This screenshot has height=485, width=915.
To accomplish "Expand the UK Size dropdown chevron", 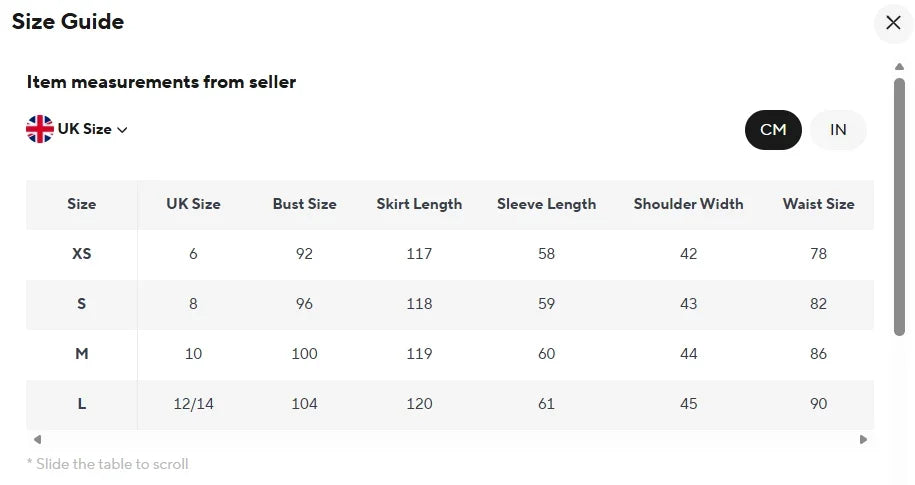I will pos(122,130).
